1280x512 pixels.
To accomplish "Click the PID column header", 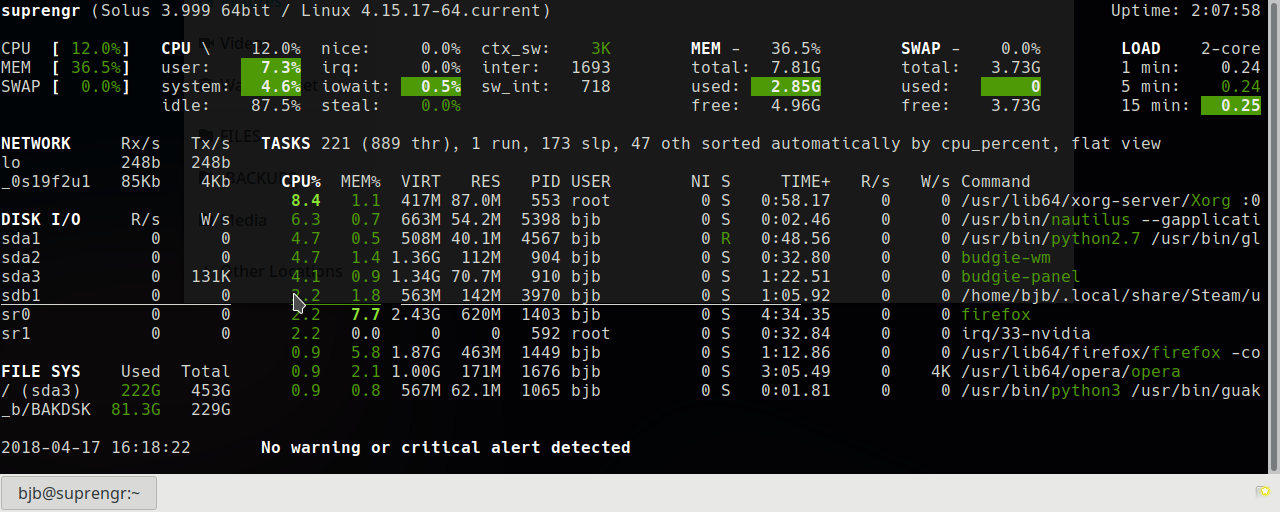I will pyautogui.click(x=546, y=181).
